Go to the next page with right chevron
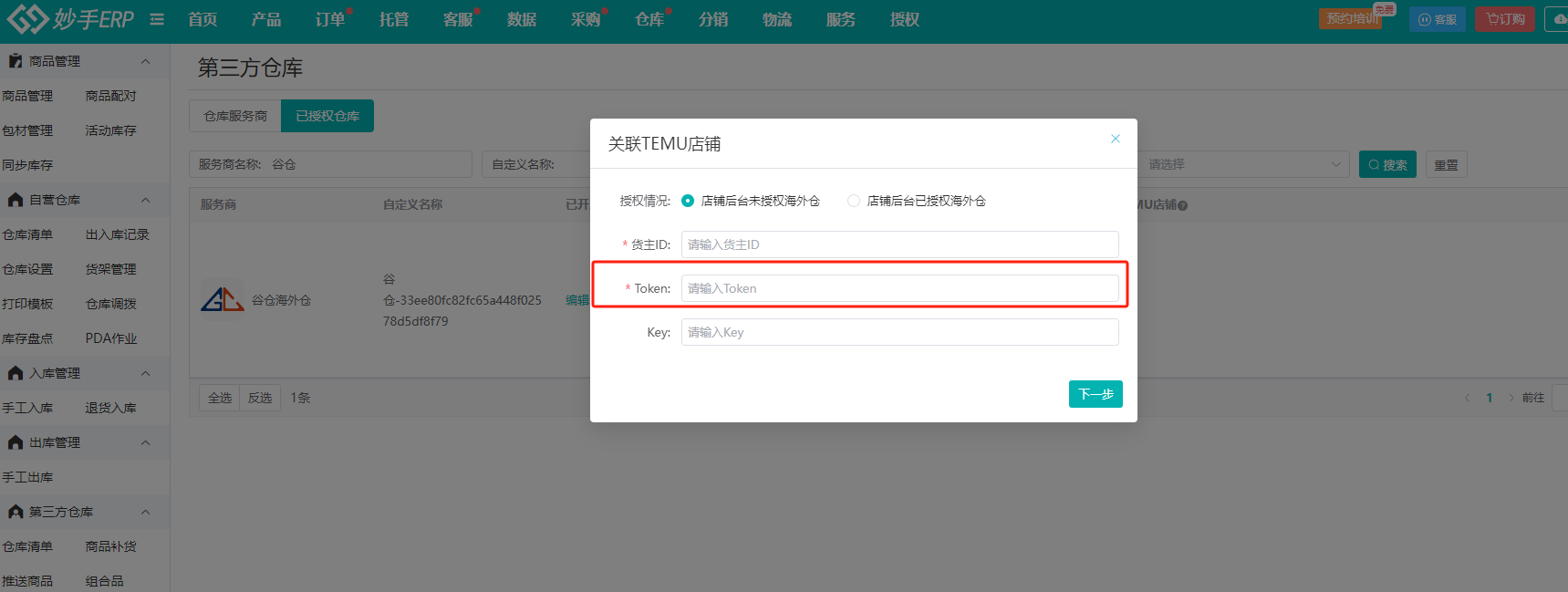The height and width of the screenshot is (592, 1568). (1511, 398)
